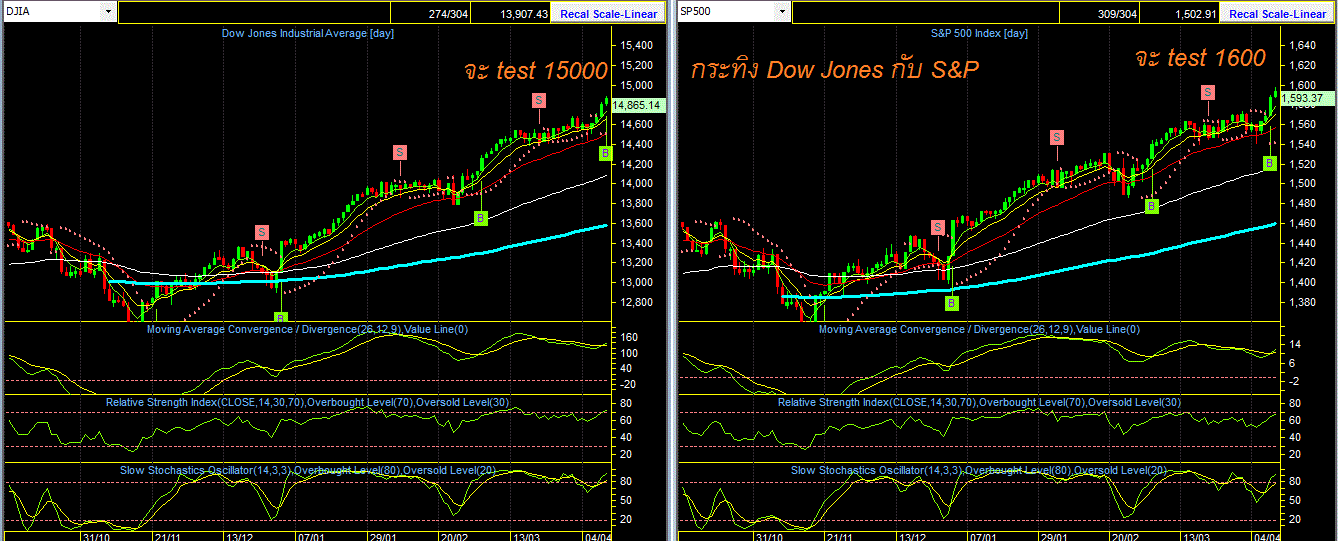Select the middle S sell marker on DJIA chart
The image size is (1338, 541).
(400, 152)
